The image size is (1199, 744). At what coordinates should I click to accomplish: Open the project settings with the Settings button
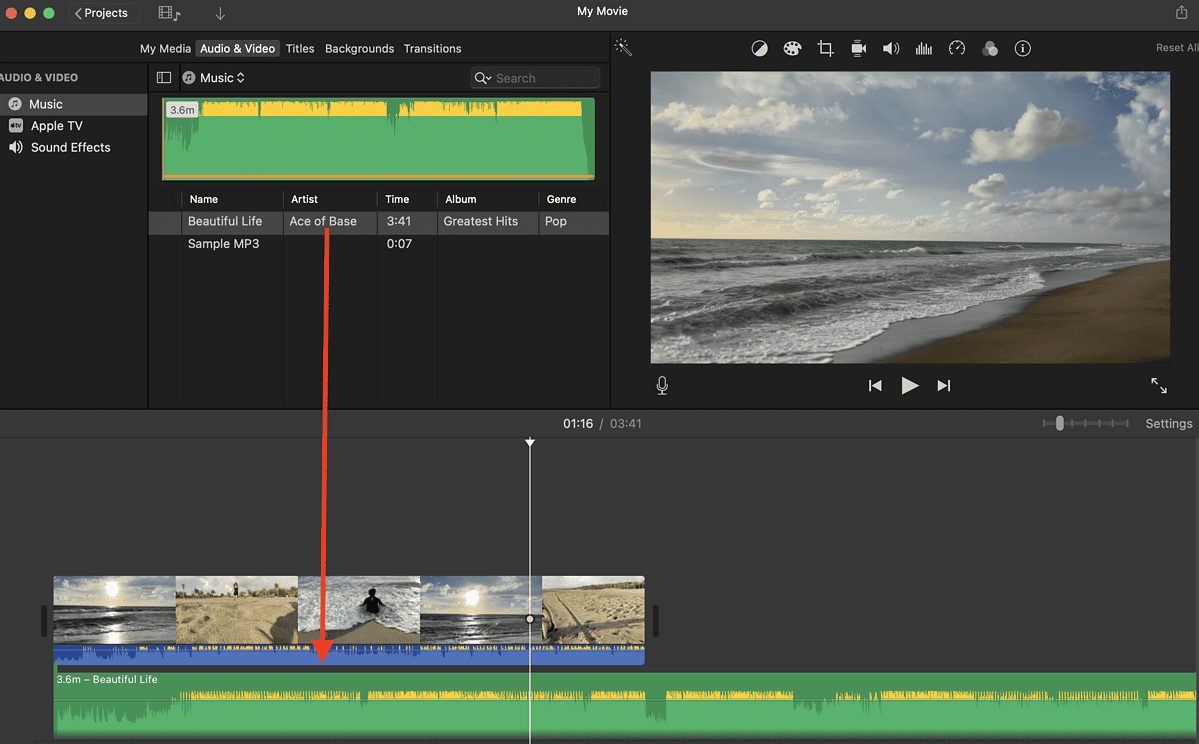point(1167,423)
